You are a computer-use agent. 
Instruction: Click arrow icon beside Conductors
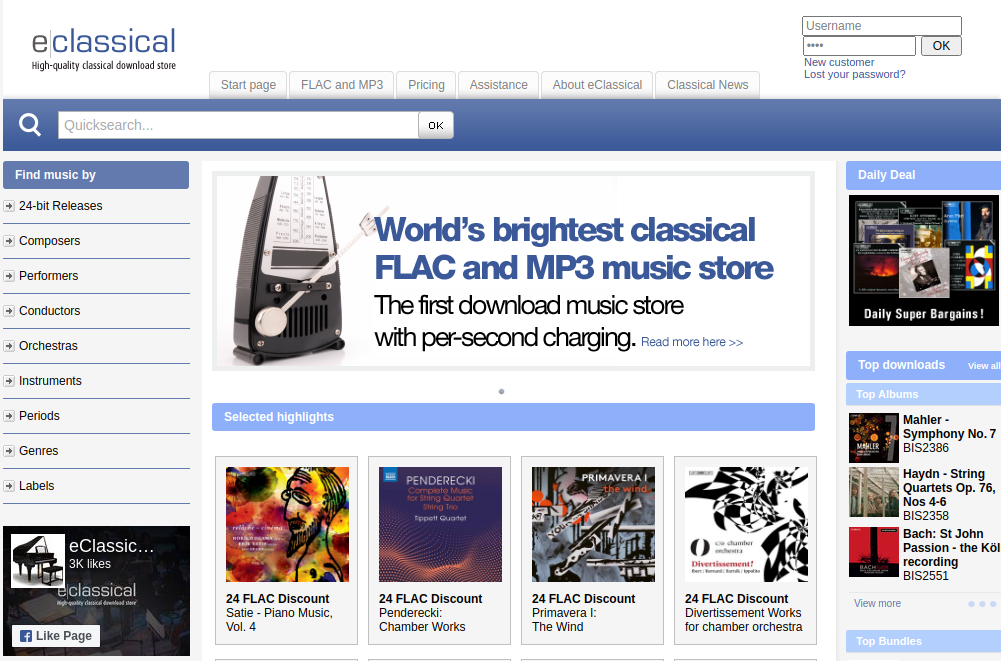(9, 312)
